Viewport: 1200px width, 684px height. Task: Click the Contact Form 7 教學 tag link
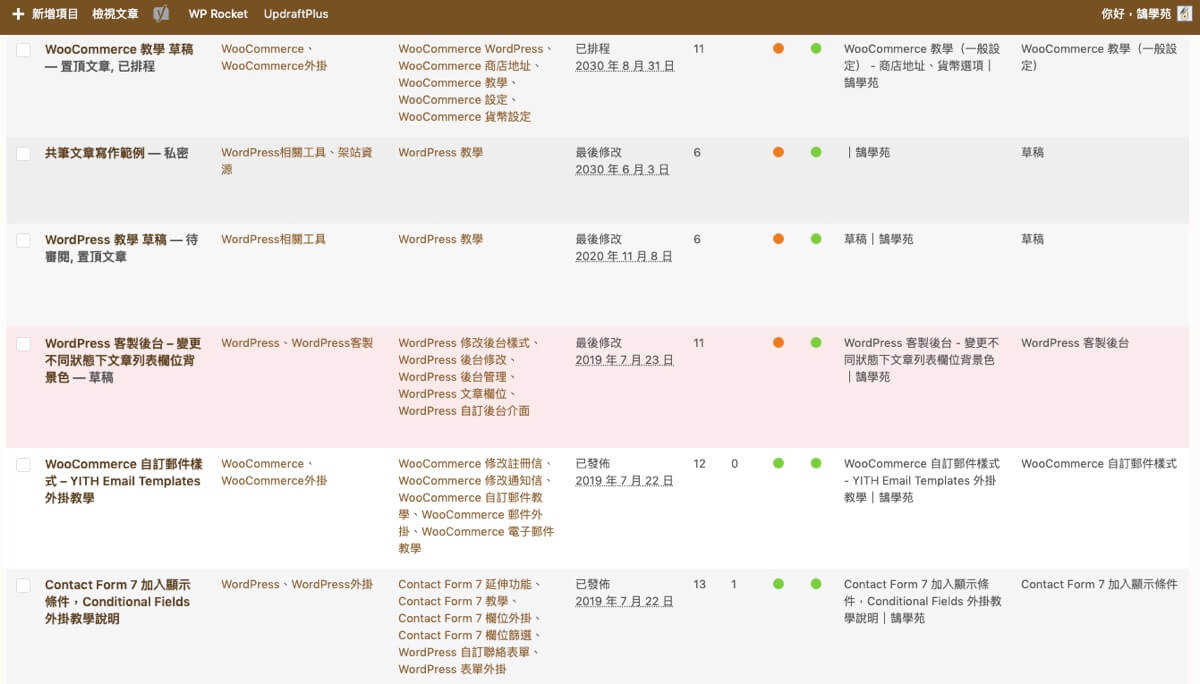click(452, 600)
